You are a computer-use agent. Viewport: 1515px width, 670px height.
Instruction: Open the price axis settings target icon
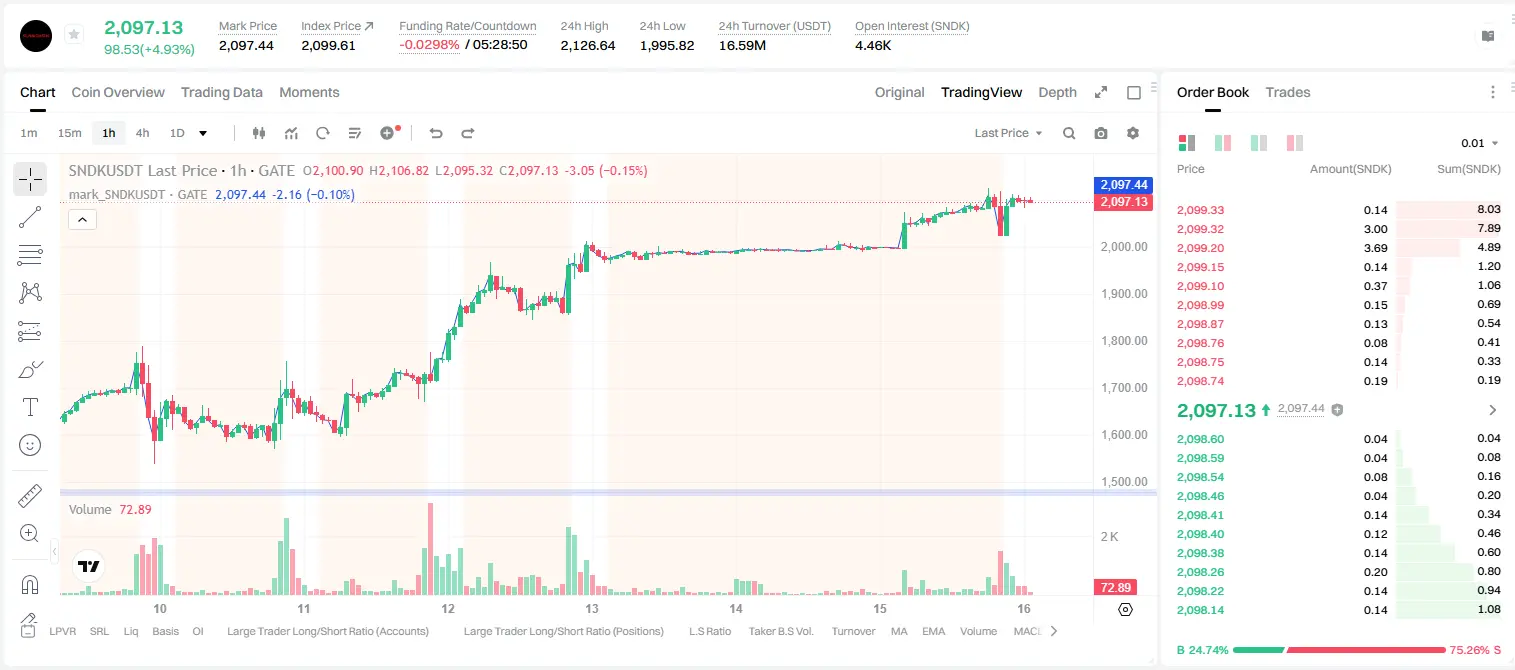[1125, 609]
